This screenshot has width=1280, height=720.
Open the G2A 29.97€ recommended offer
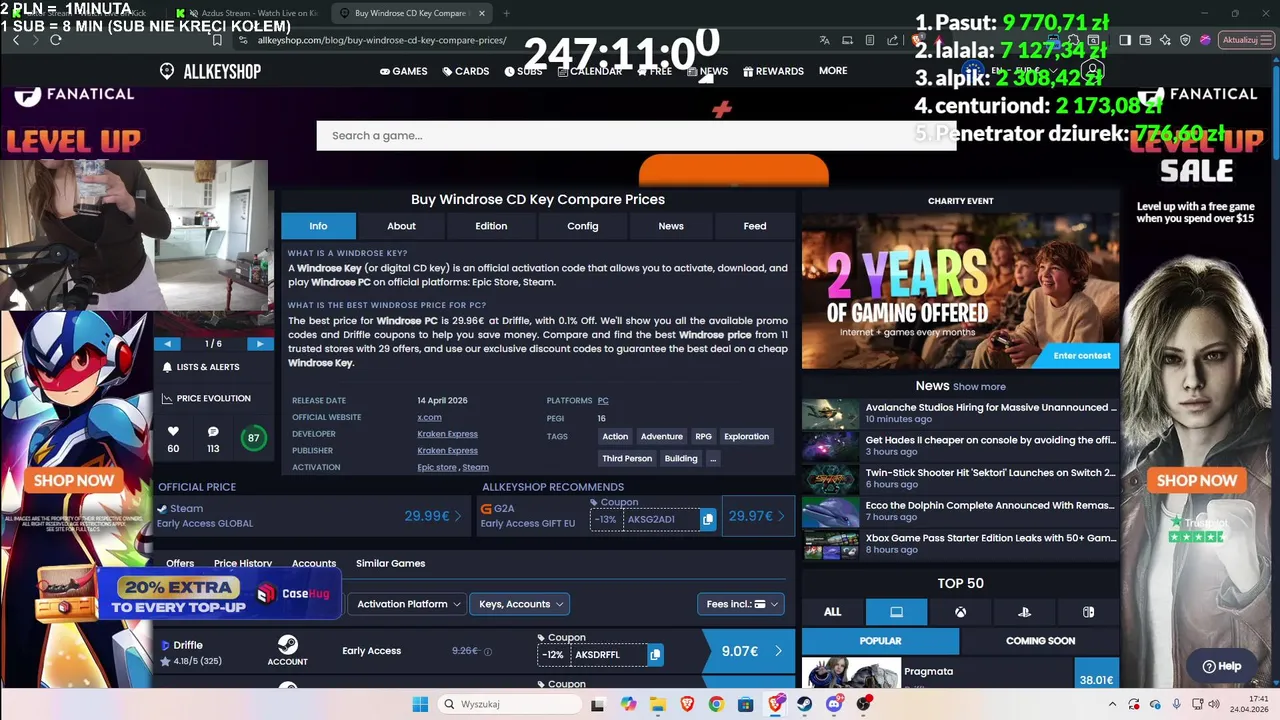click(757, 516)
